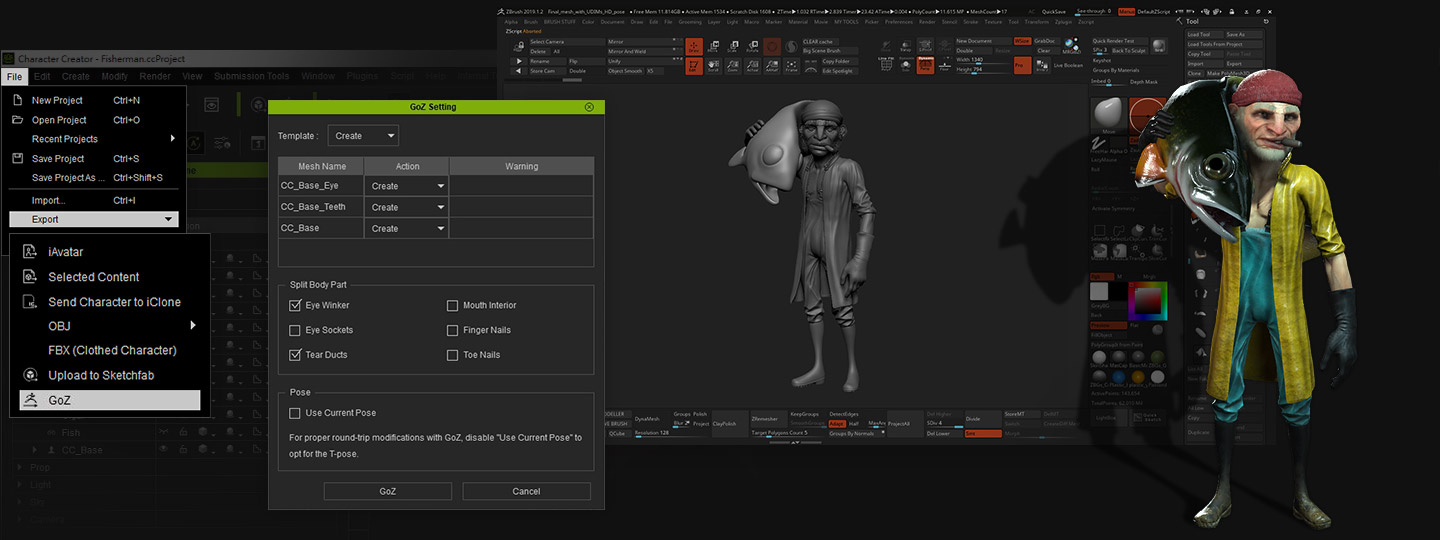1440x540 pixels.
Task: Click the AAHalf icon in ZBrush
Action: [x=772, y=66]
